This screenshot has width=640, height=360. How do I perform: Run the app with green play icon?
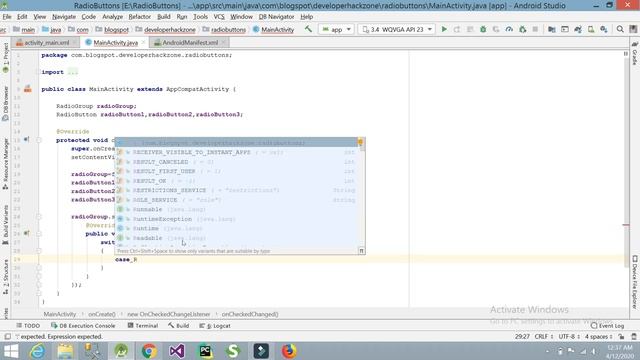[x=444, y=29]
